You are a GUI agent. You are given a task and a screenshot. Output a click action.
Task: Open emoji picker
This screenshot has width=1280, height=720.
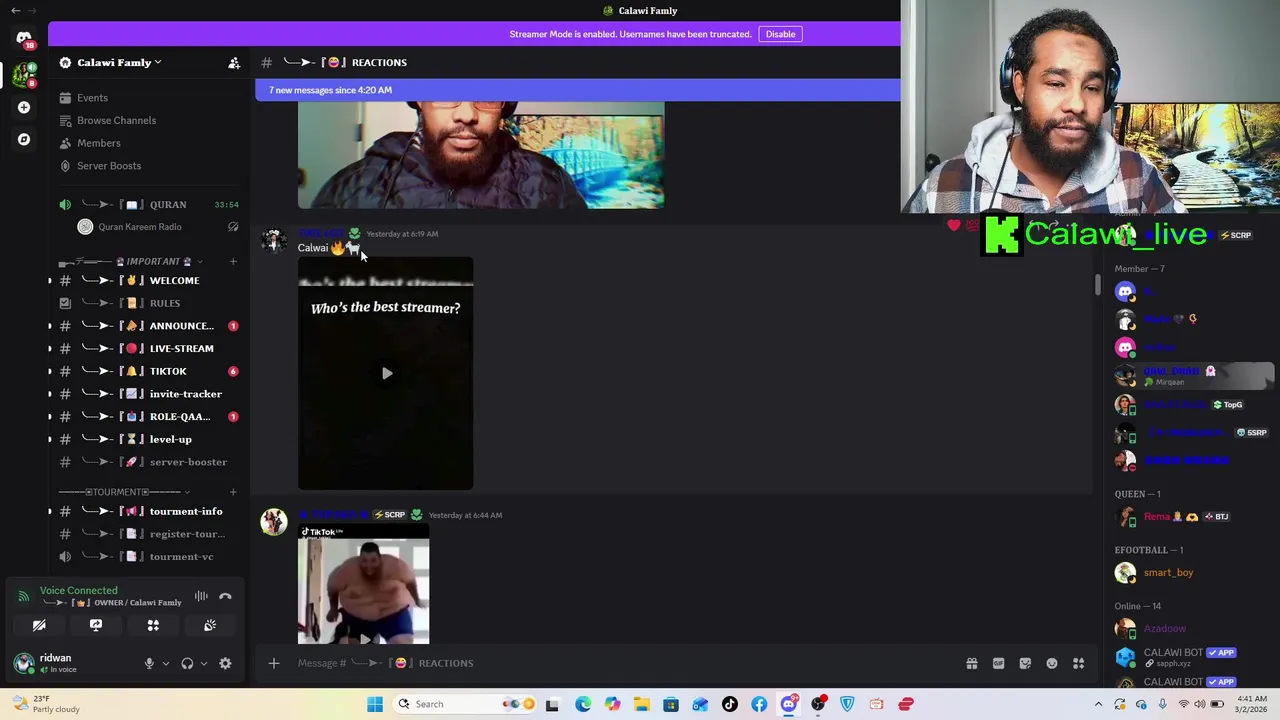click(1052, 663)
